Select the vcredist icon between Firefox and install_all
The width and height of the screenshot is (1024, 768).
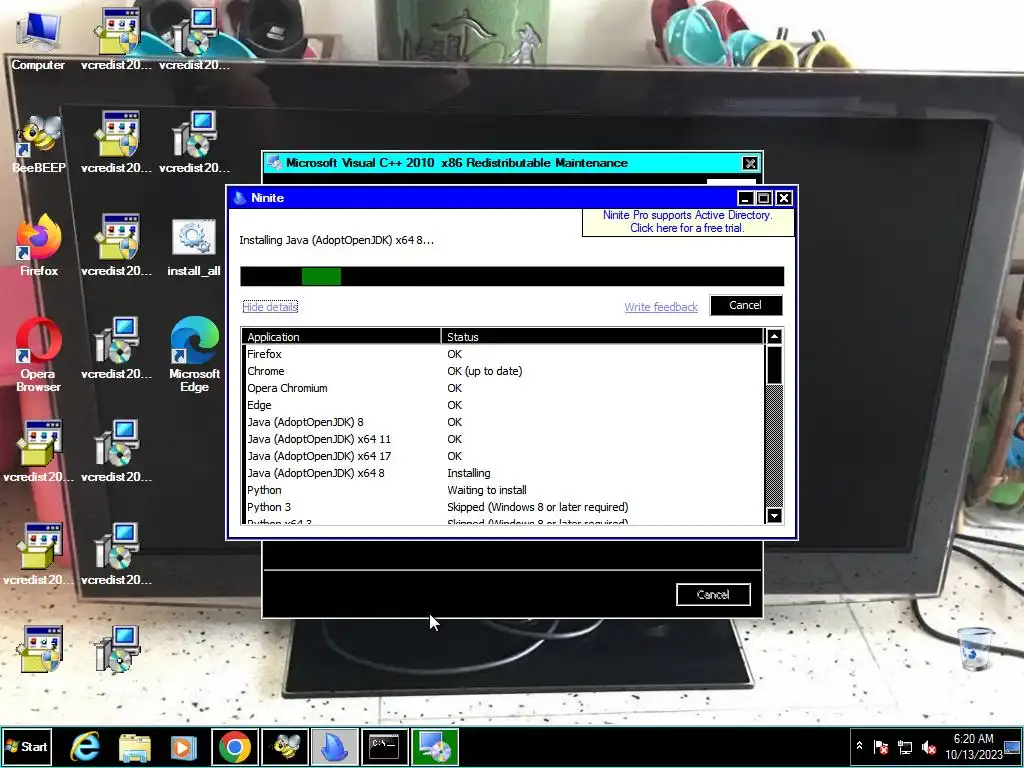point(116,246)
